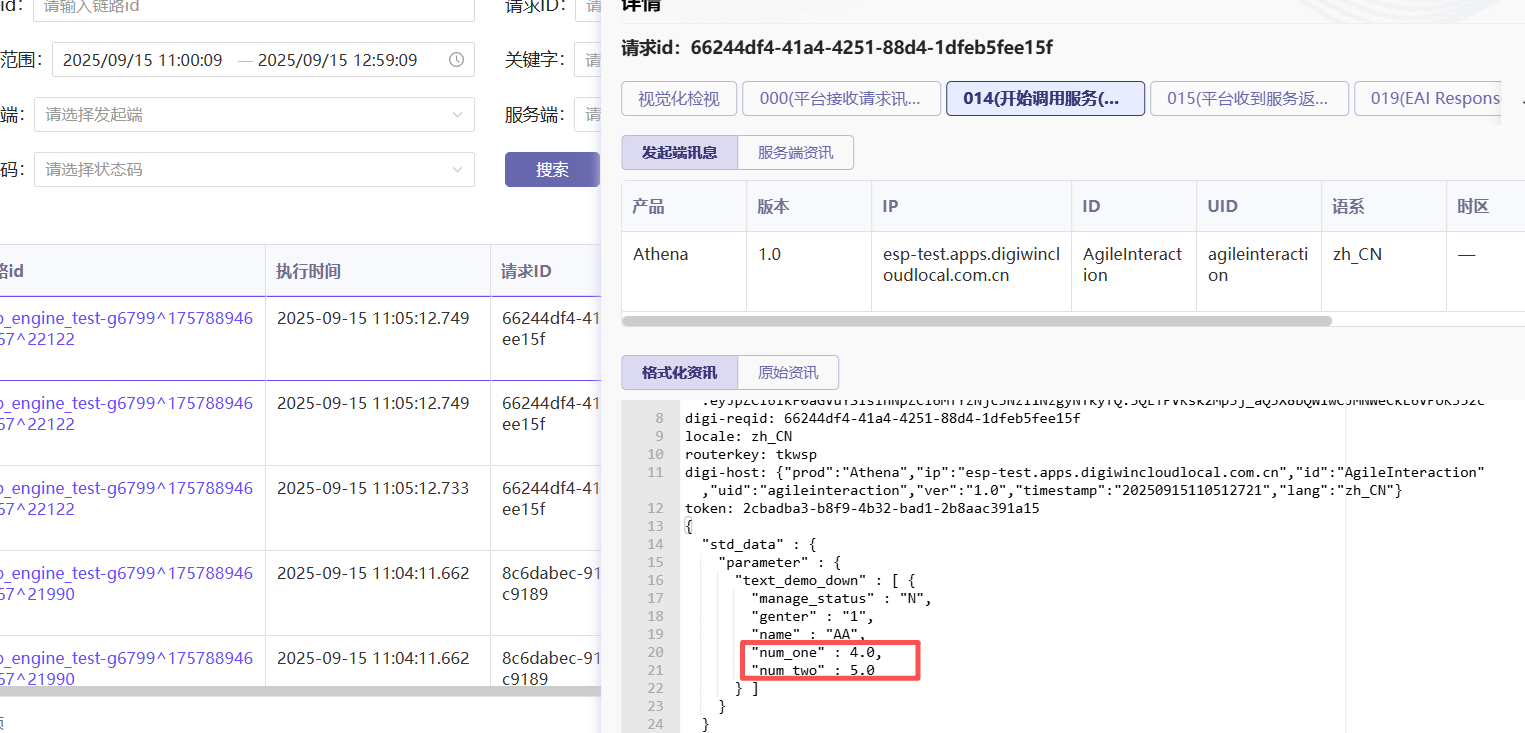
Task: Open the first link in the 链路id column
Action: click(126, 328)
